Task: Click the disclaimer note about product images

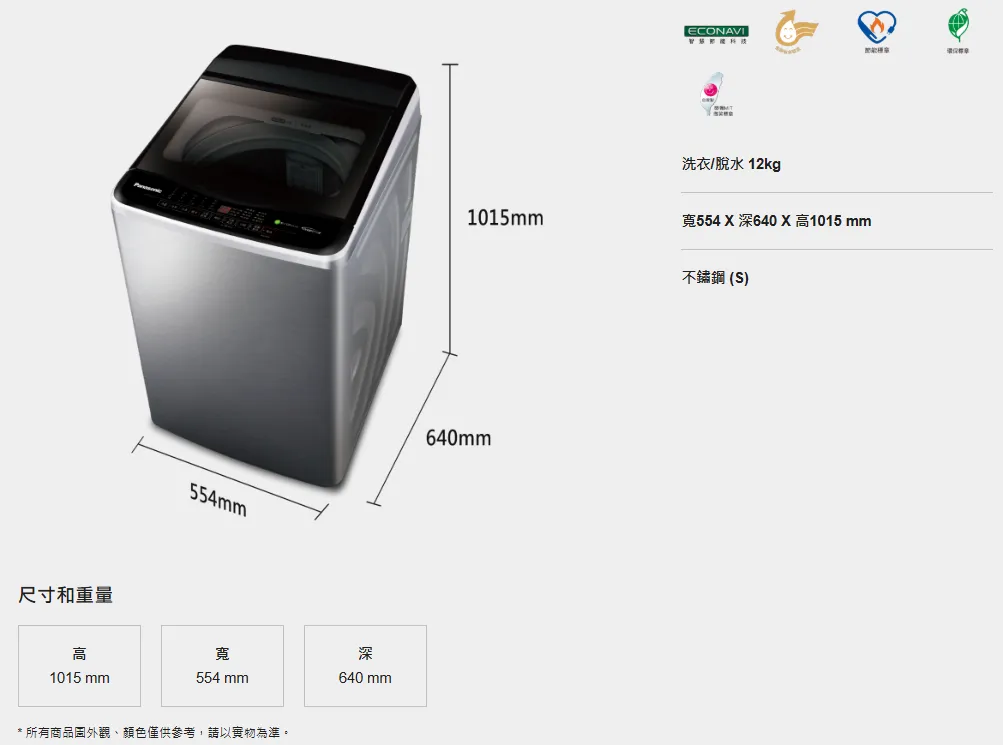Action: [154, 732]
